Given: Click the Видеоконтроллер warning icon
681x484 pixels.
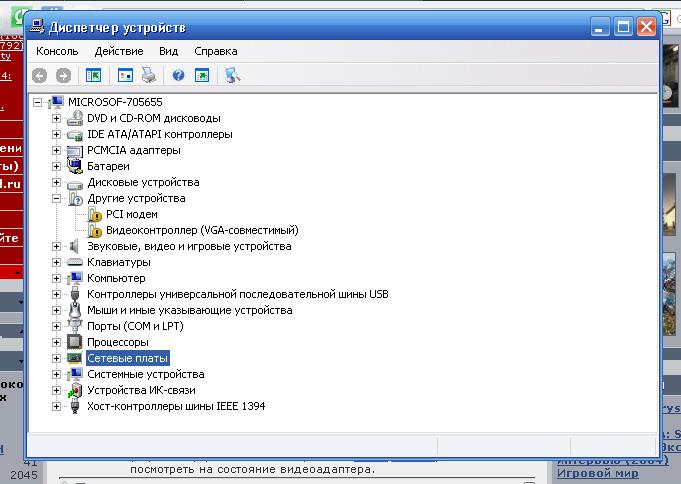Looking at the screenshot, I should point(94,231).
